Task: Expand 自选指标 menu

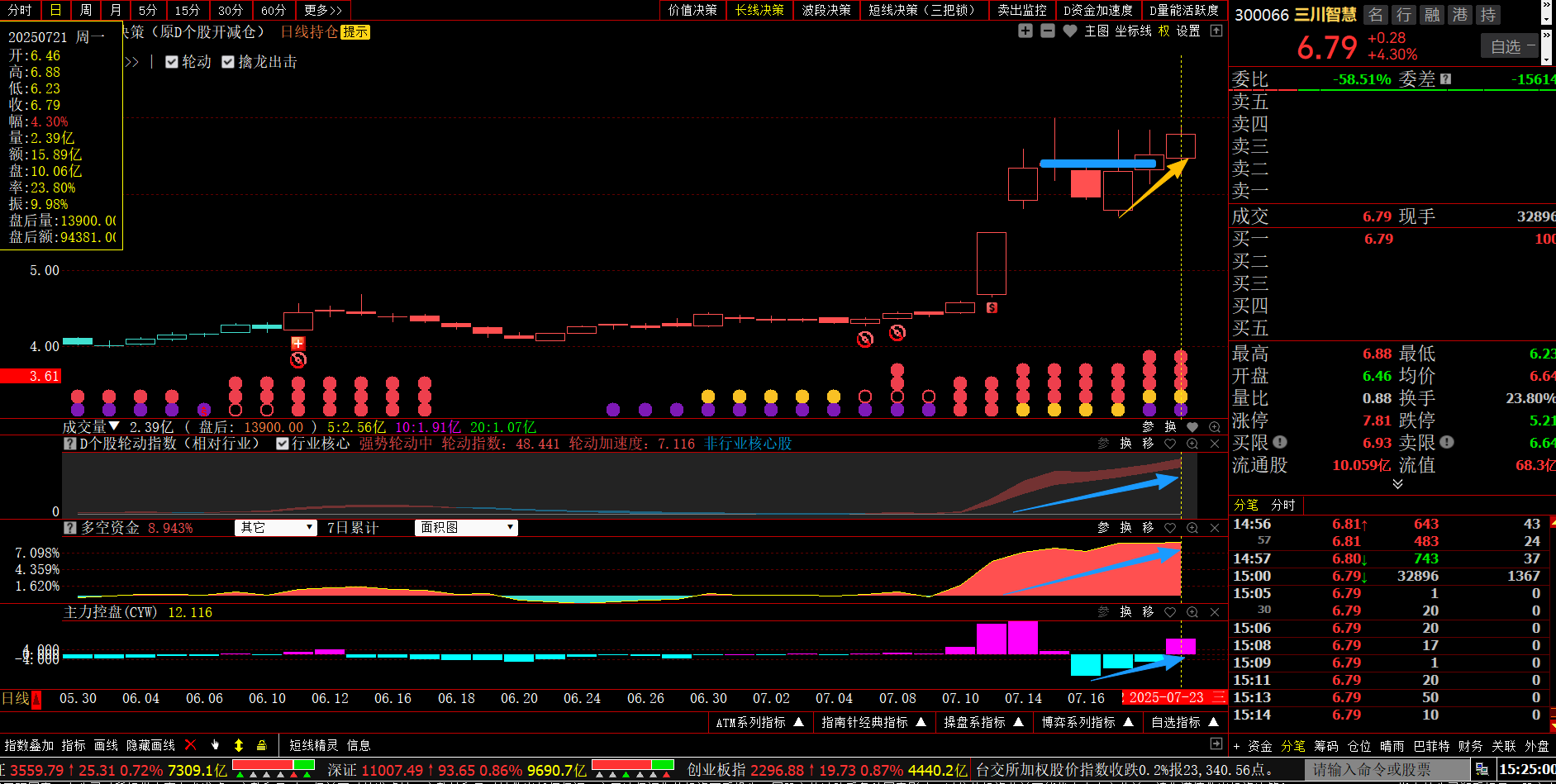Action: pos(1185,722)
